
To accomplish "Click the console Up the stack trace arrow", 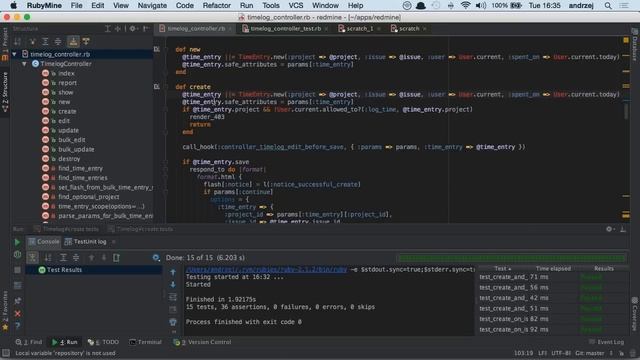I will tap(173, 272).
